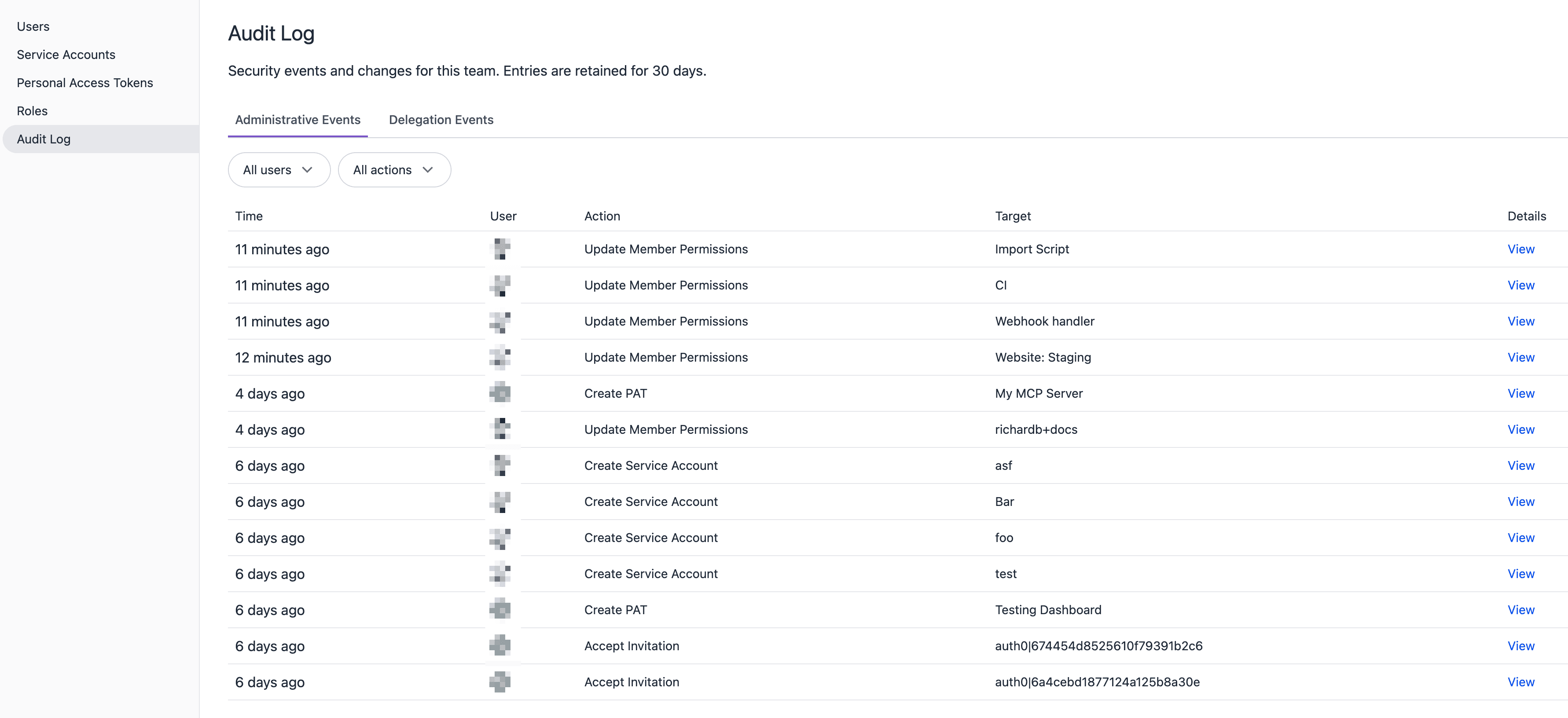Open Personal Access Tokens in sidebar
This screenshot has height=718, width=1568.
84,83
